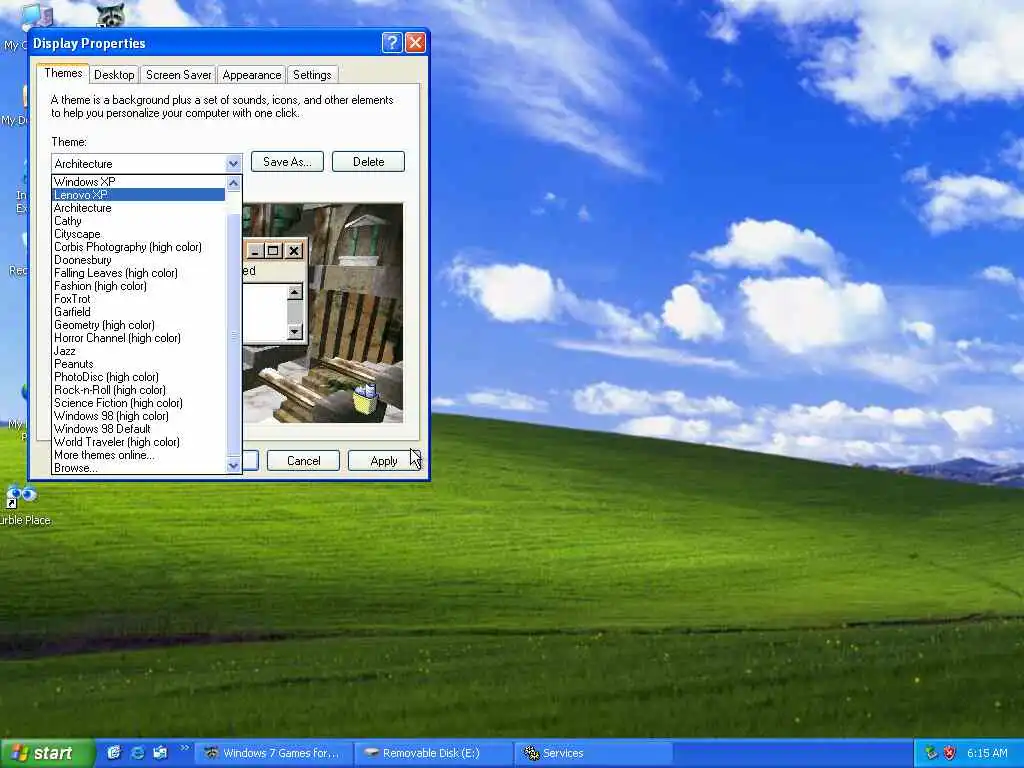
Task: Launch Show Desktop from Quick Launch
Action: point(114,753)
